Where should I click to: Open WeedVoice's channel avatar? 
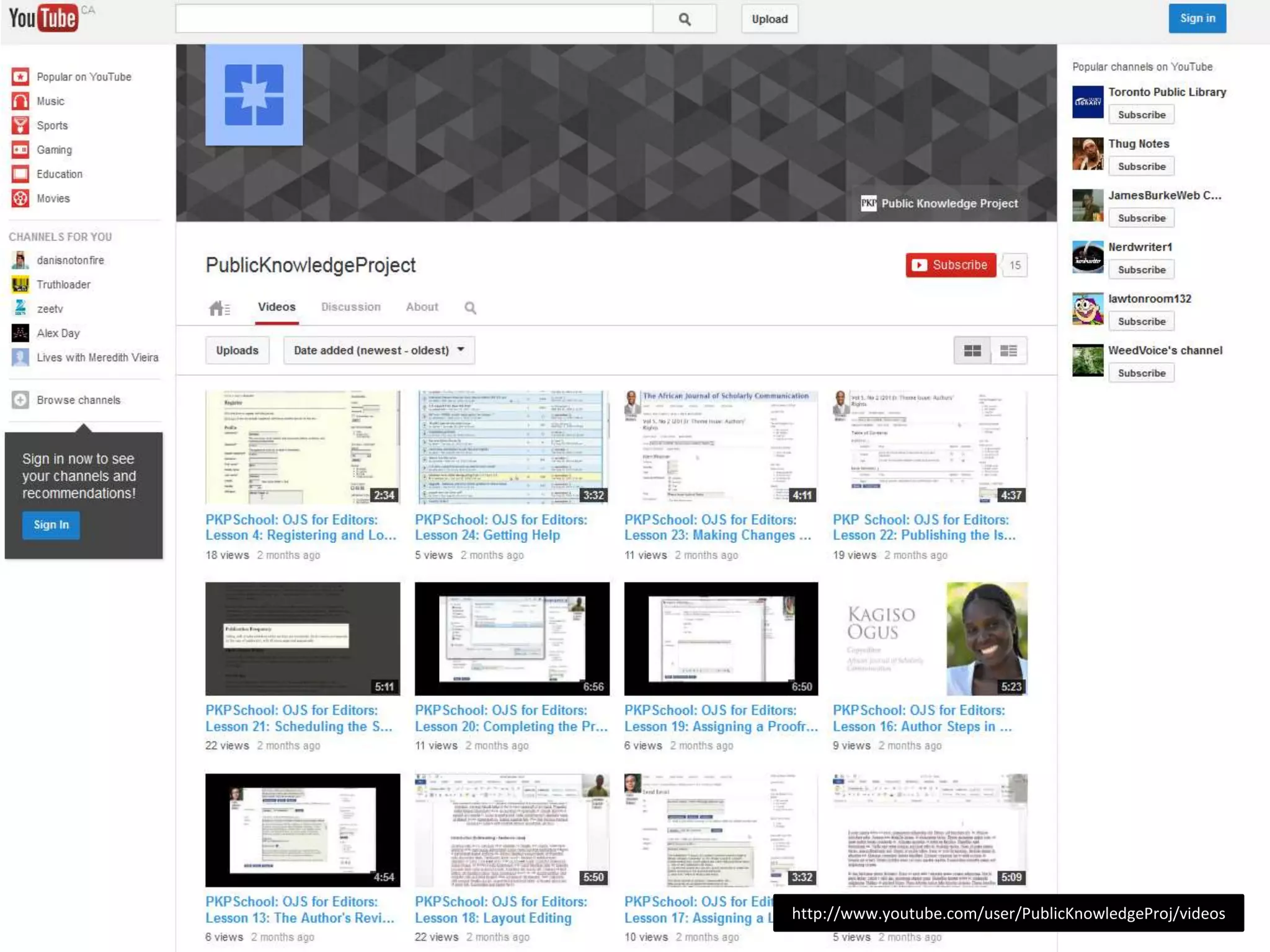[1088, 360]
